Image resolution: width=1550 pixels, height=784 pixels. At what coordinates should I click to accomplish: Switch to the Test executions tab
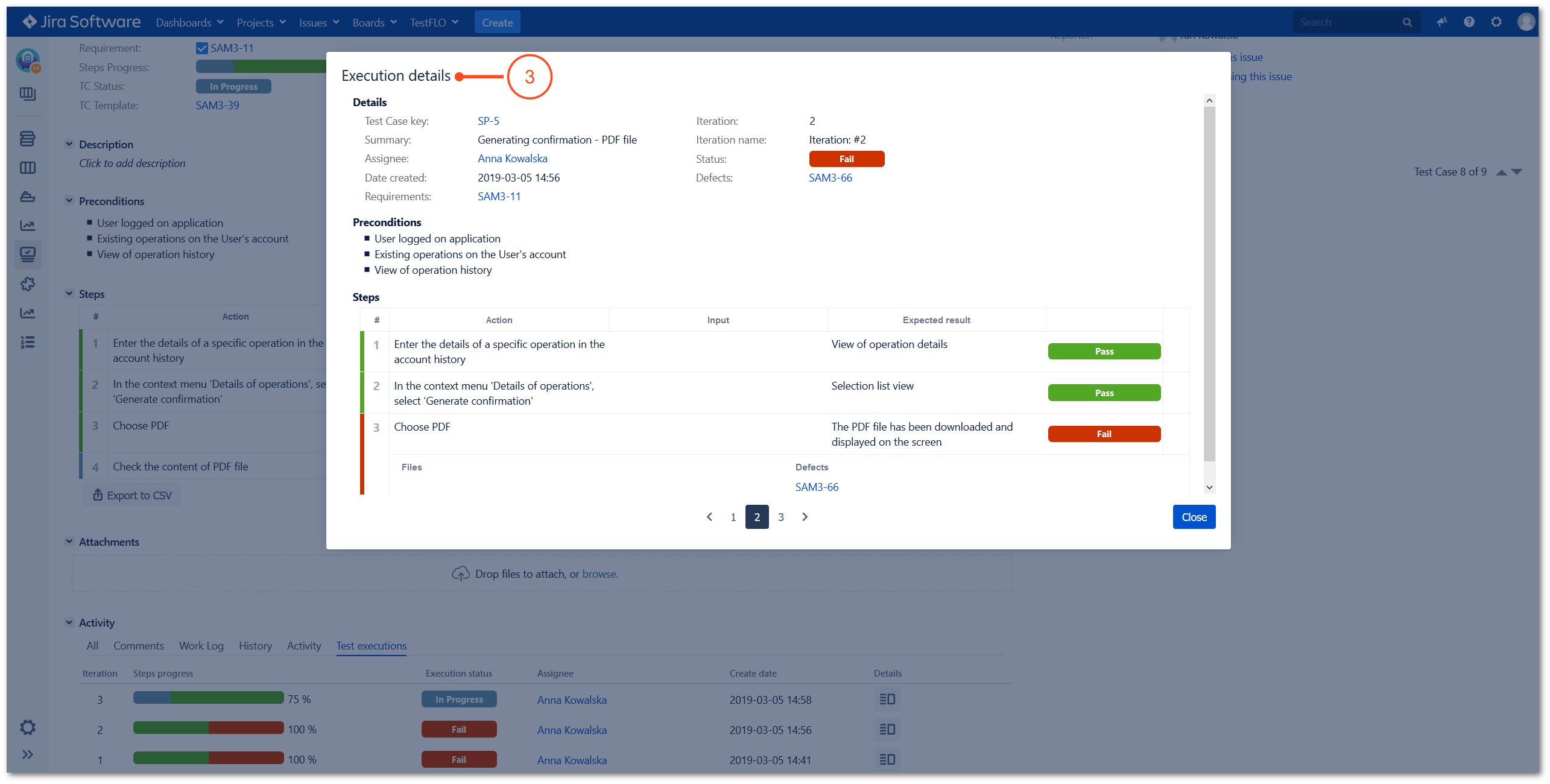tap(371, 645)
